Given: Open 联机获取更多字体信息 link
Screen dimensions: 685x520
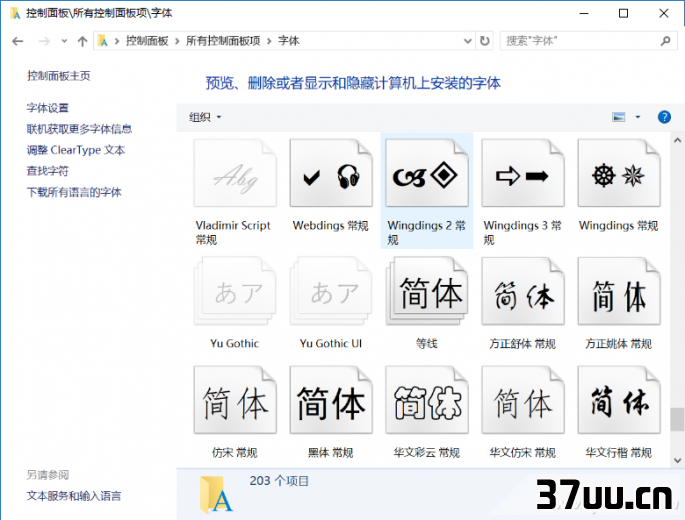Looking at the screenshot, I should [79, 129].
